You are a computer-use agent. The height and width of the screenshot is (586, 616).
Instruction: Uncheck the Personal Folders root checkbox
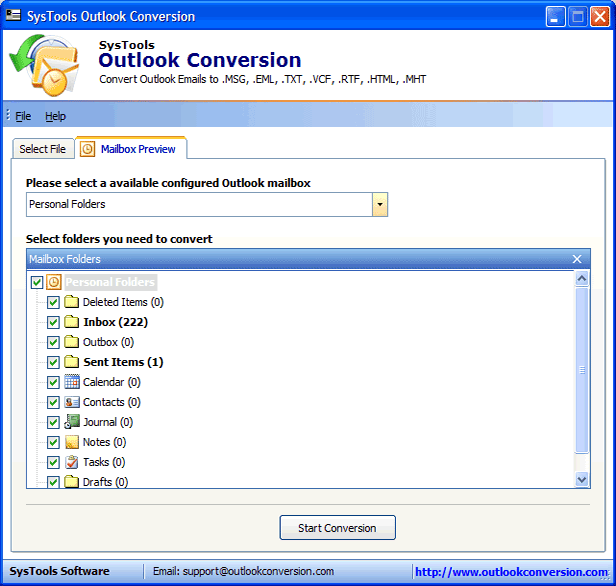[x=37, y=282]
